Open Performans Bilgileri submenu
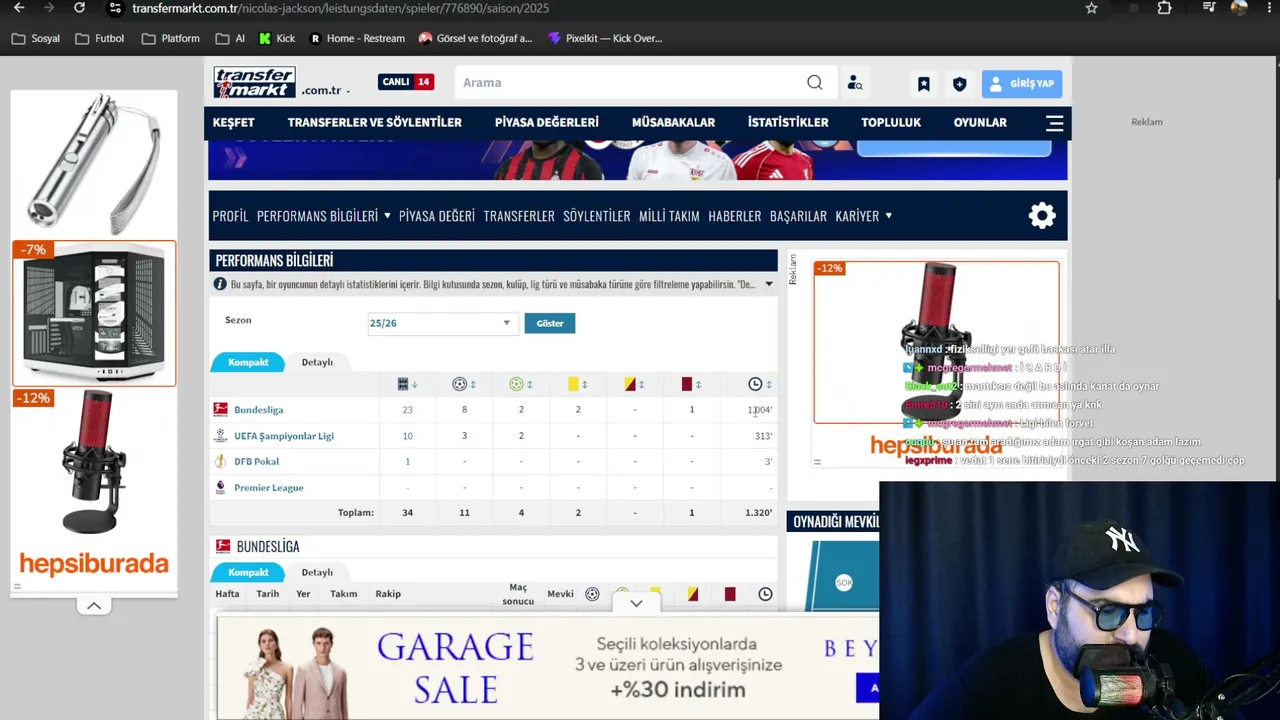 click(x=323, y=216)
